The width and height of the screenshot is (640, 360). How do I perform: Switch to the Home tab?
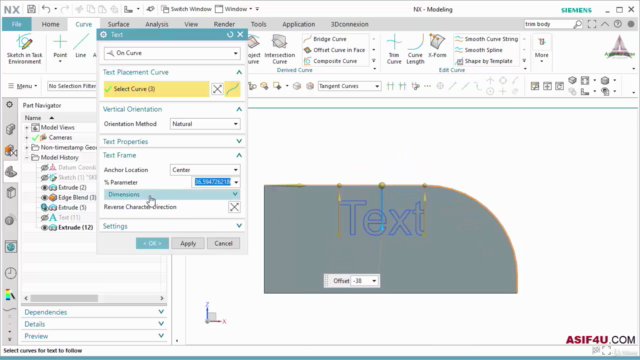pyautogui.click(x=50, y=24)
